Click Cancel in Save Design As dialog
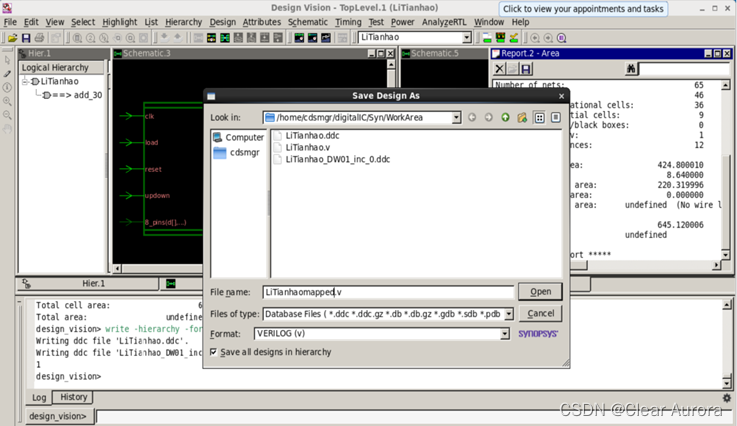This screenshot has height=426, width=737. coord(540,314)
